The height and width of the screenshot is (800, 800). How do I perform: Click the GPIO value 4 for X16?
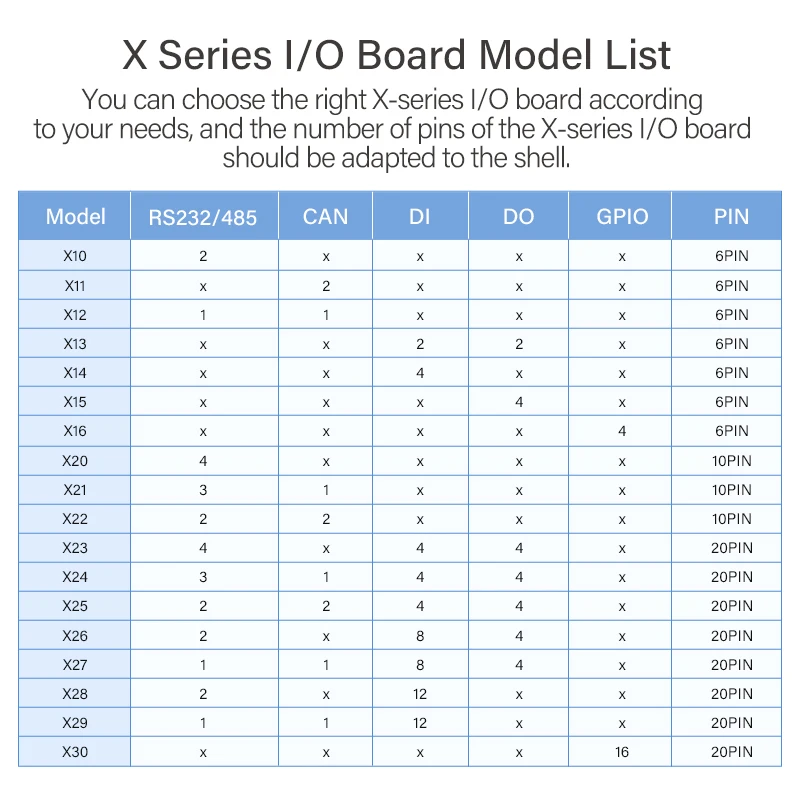click(x=622, y=431)
